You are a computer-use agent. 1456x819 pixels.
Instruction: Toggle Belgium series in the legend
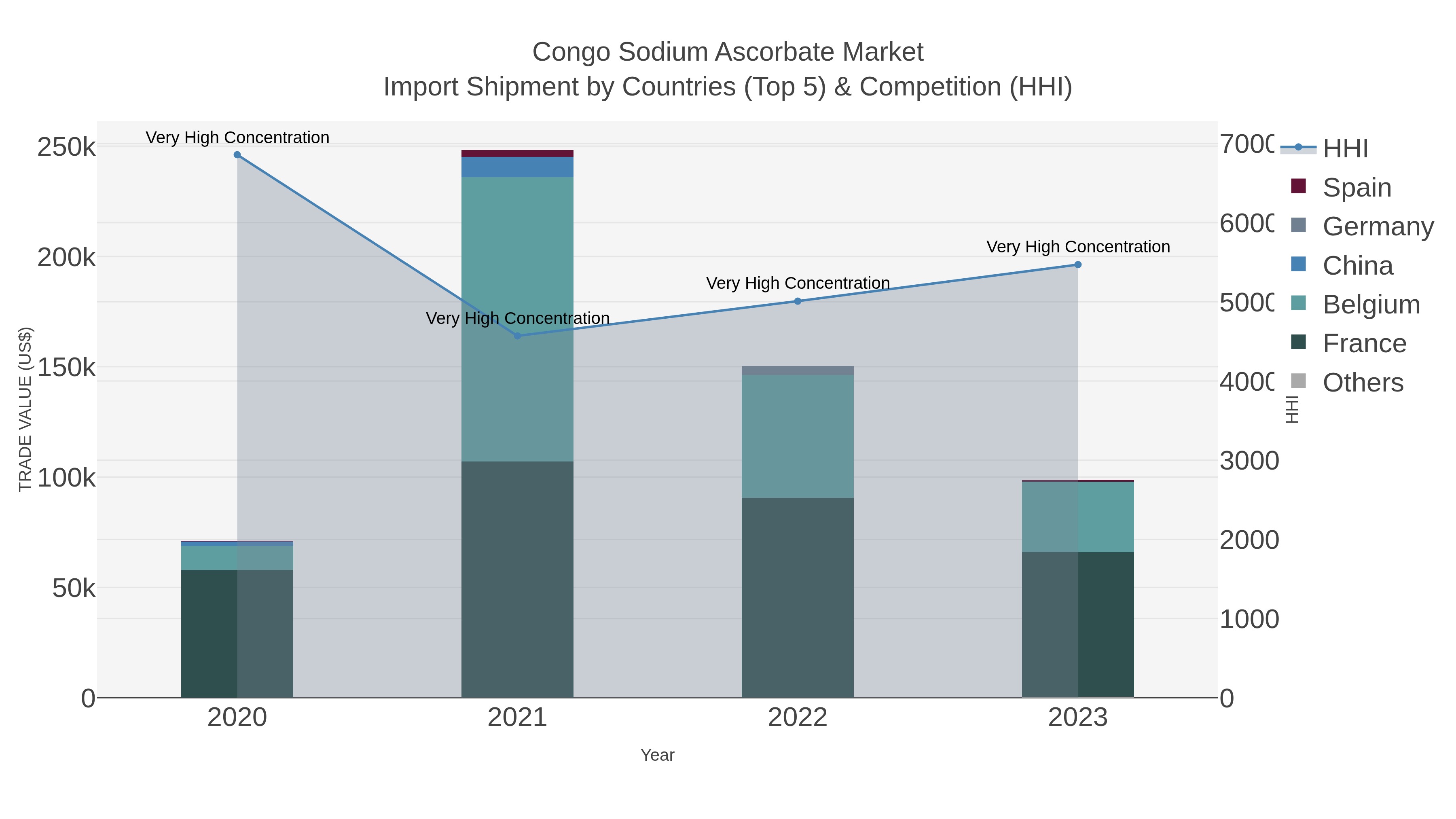point(1355,304)
